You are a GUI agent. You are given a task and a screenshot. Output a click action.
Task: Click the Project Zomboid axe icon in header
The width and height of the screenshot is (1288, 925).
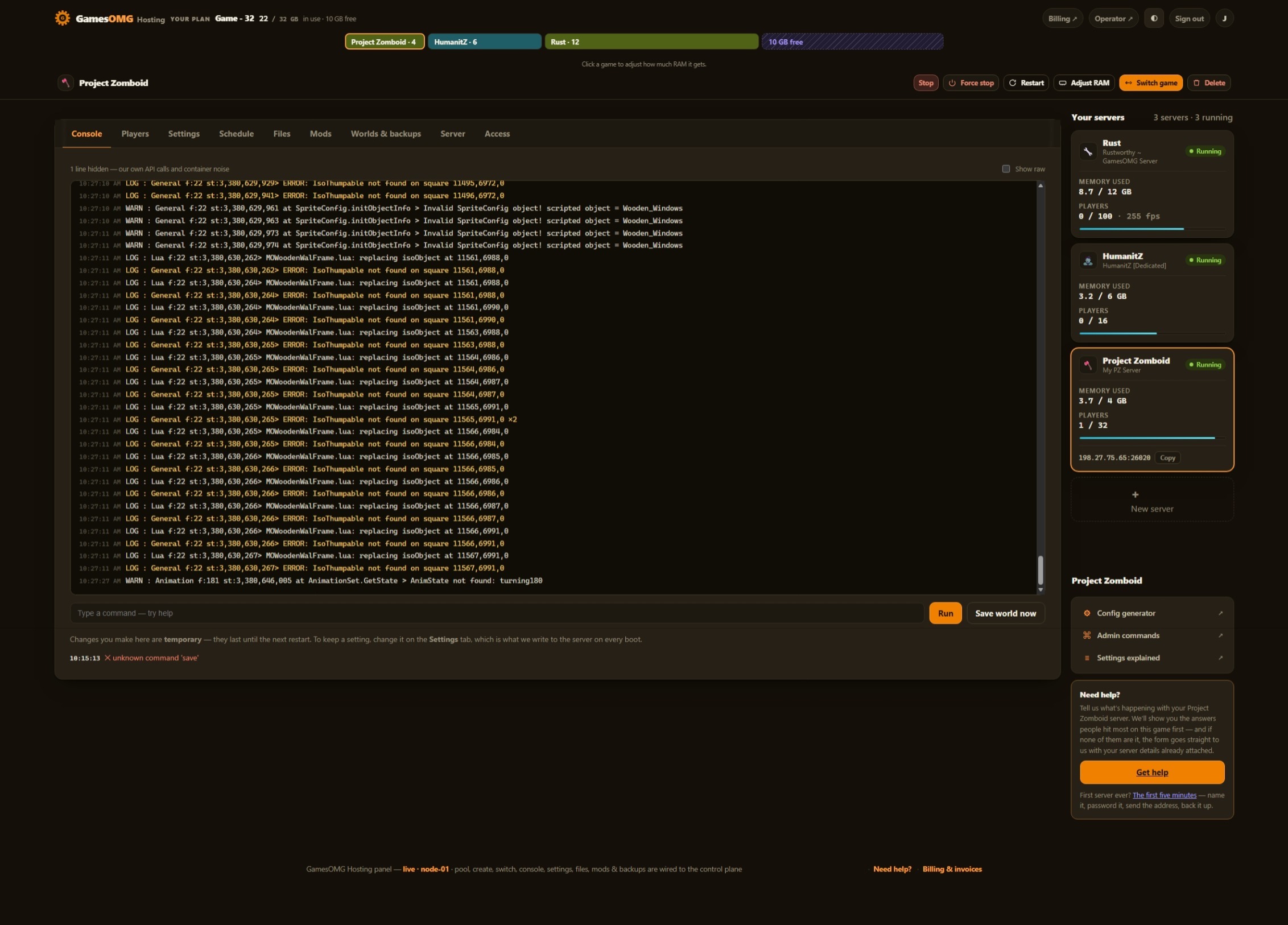click(x=65, y=82)
